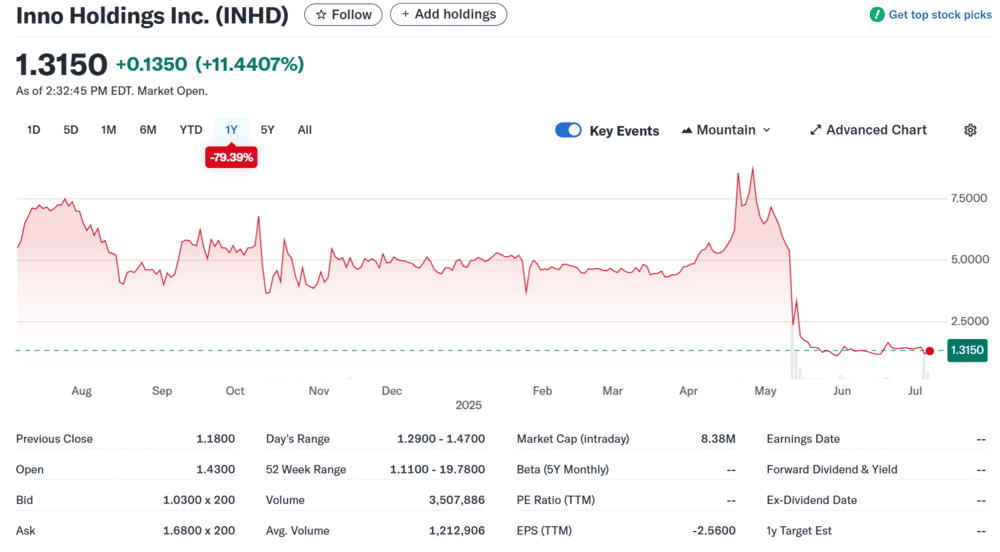
Task: Switch chart to 1M range
Action: click(x=108, y=130)
